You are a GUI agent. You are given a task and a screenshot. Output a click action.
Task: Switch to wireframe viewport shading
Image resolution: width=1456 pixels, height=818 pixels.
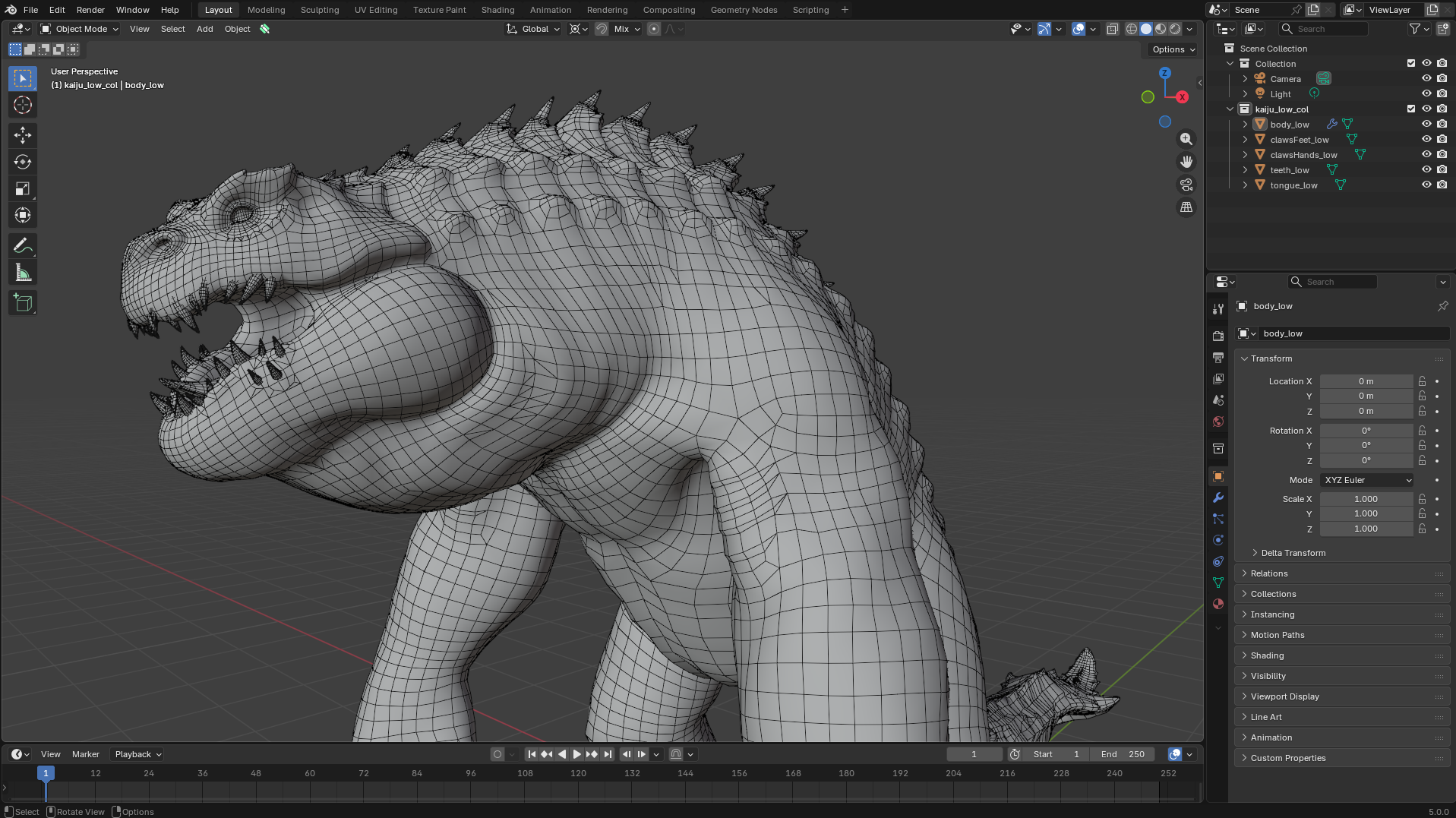pos(1132,29)
